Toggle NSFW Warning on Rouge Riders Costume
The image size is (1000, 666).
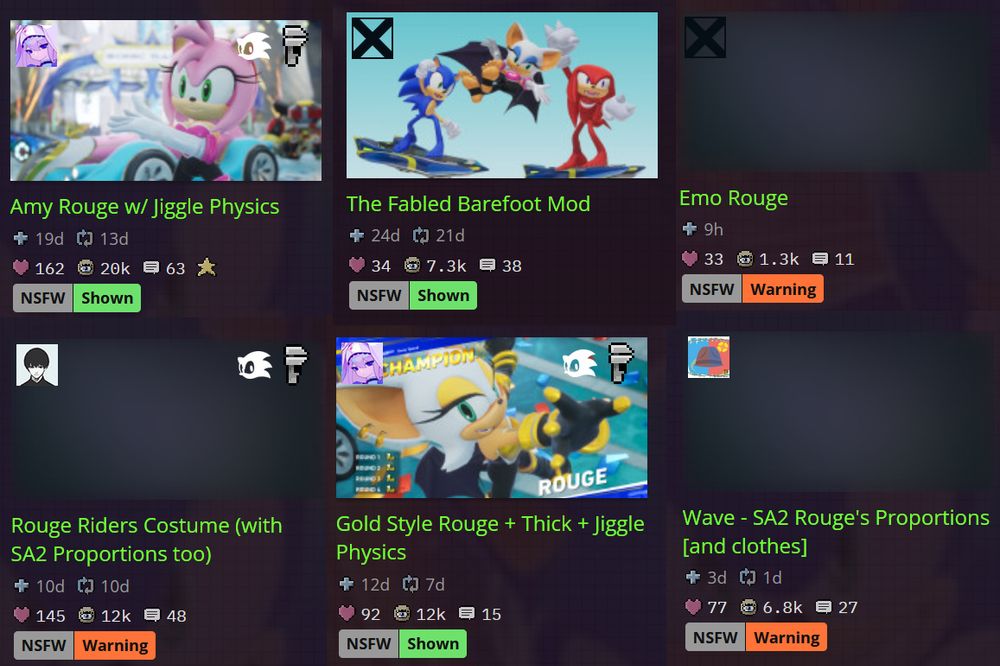pos(84,645)
